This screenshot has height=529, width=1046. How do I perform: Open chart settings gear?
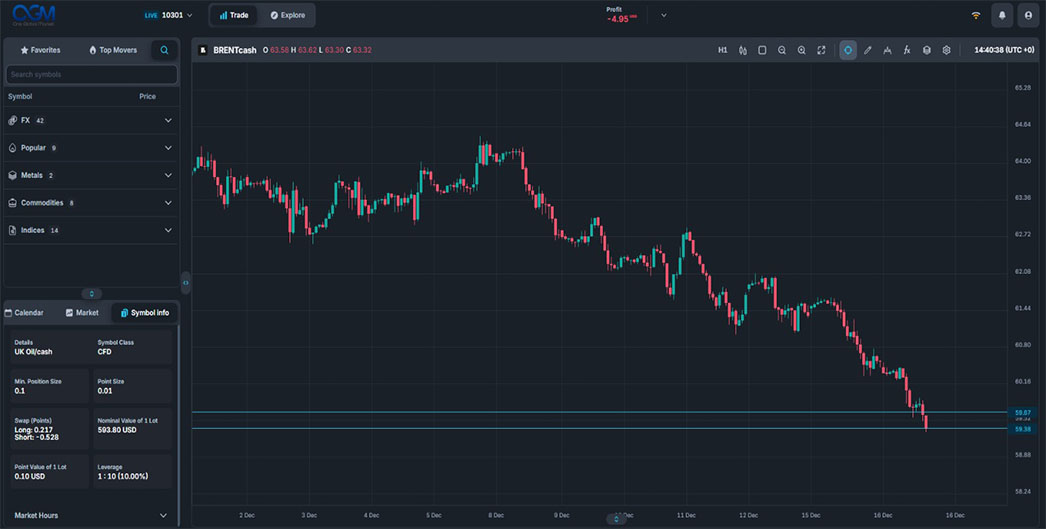(946, 50)
